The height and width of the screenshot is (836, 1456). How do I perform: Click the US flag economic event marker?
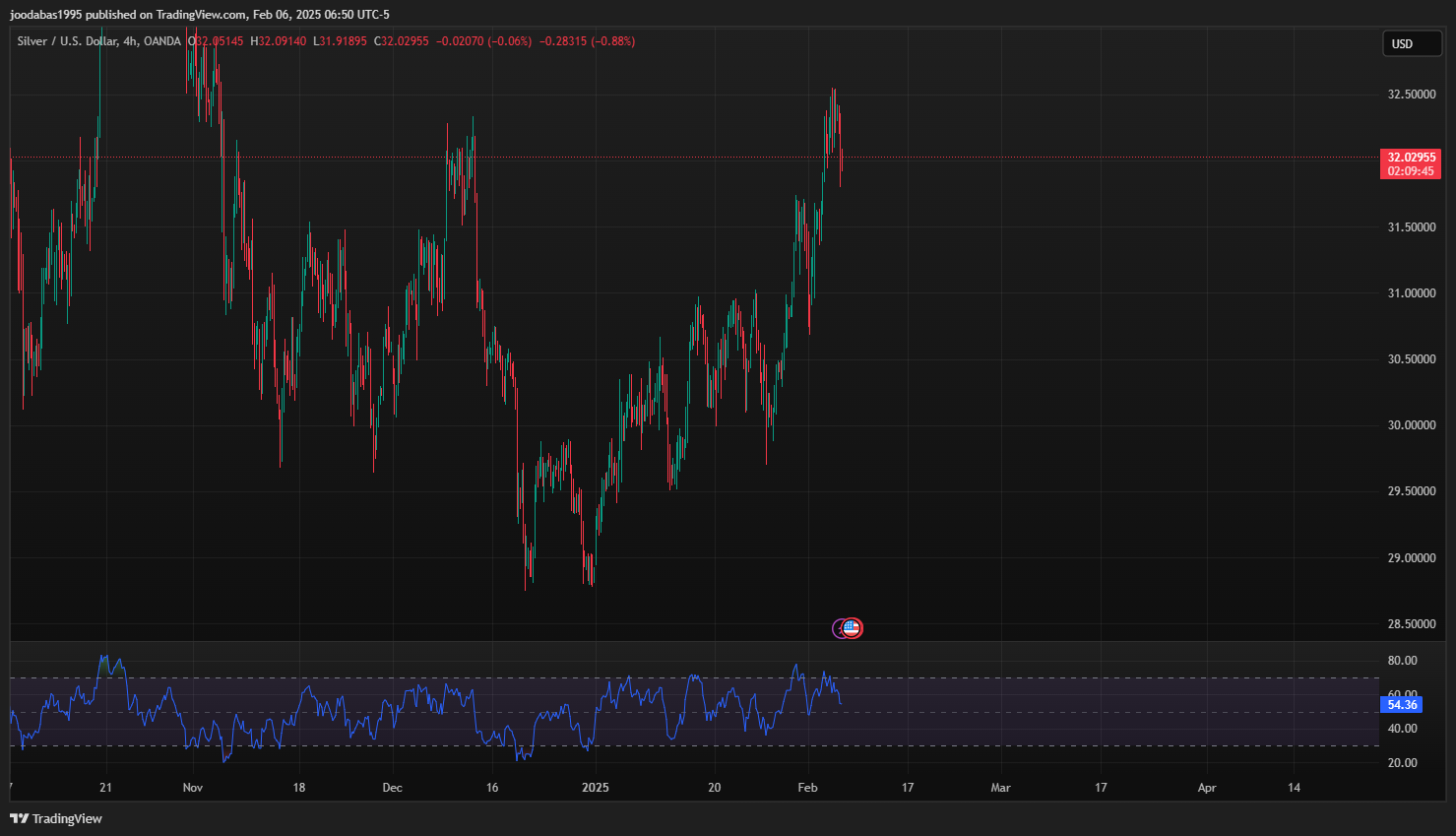853,627
